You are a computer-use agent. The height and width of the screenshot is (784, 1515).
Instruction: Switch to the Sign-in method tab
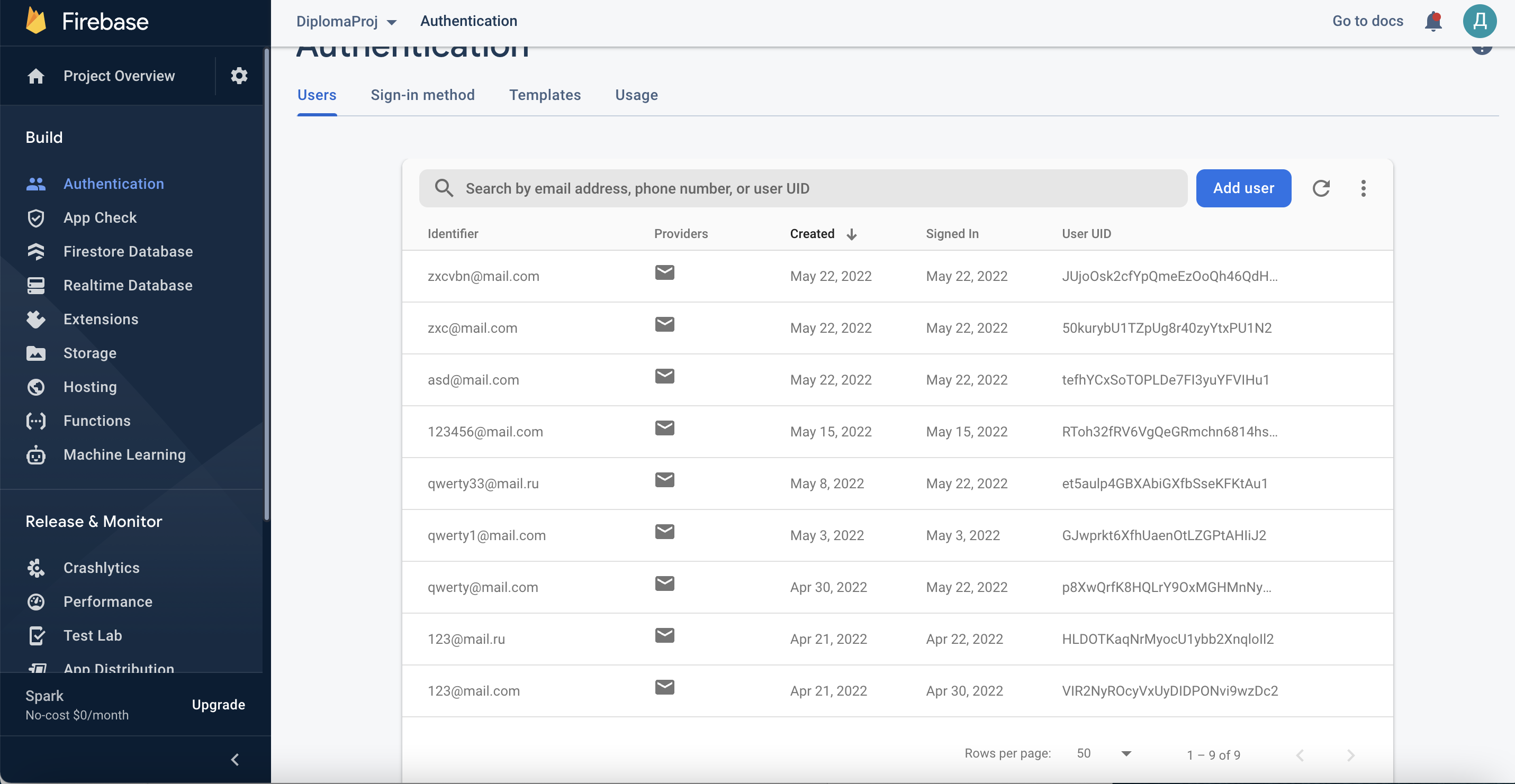[422, 95]
